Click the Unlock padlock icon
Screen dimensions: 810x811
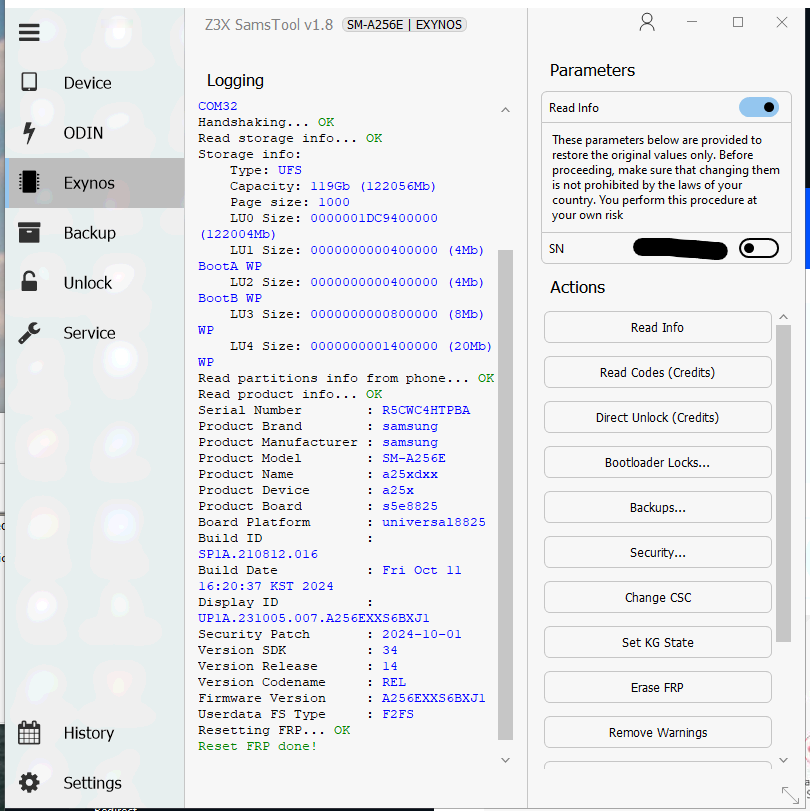point(29,283)
